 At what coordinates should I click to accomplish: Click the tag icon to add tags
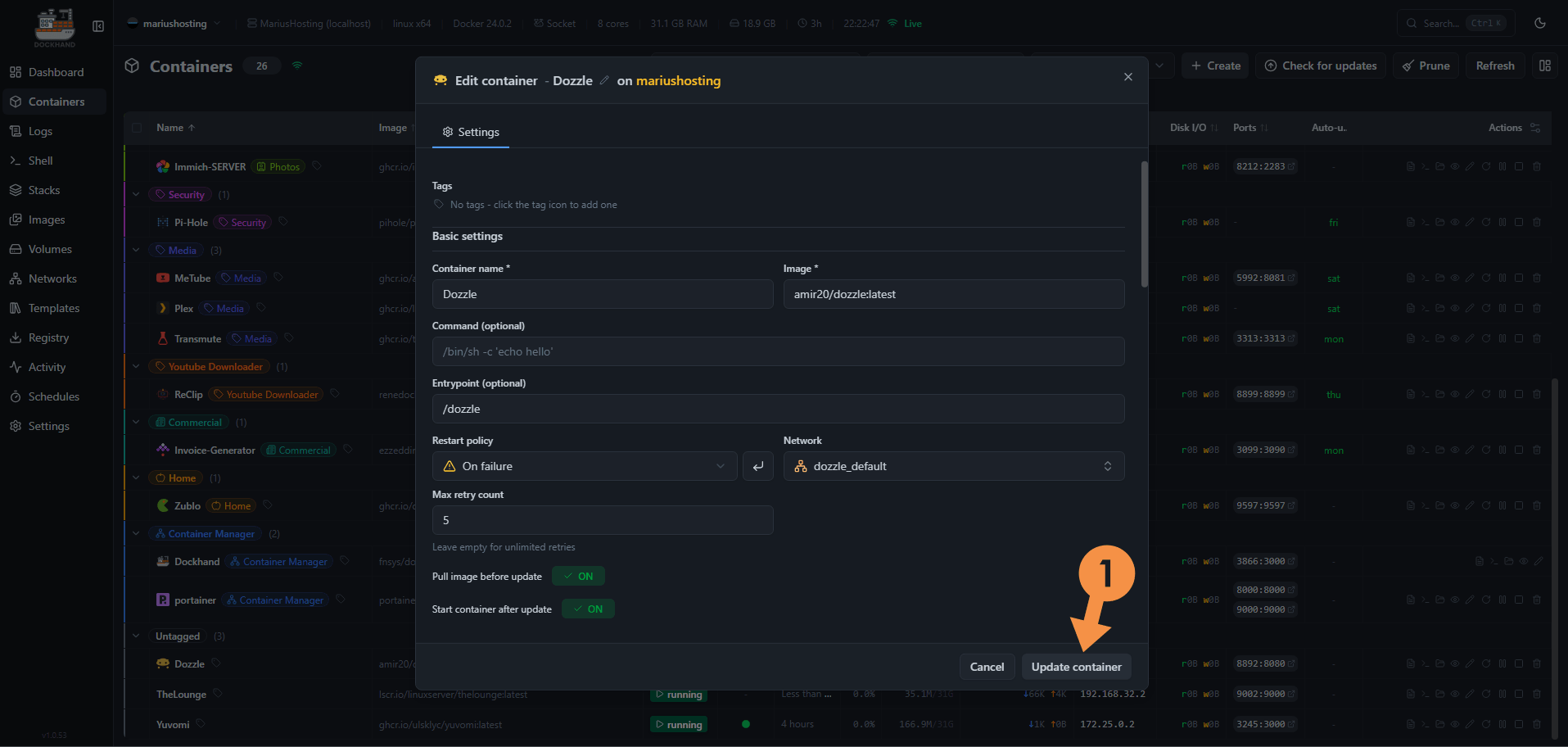[439, 205]
